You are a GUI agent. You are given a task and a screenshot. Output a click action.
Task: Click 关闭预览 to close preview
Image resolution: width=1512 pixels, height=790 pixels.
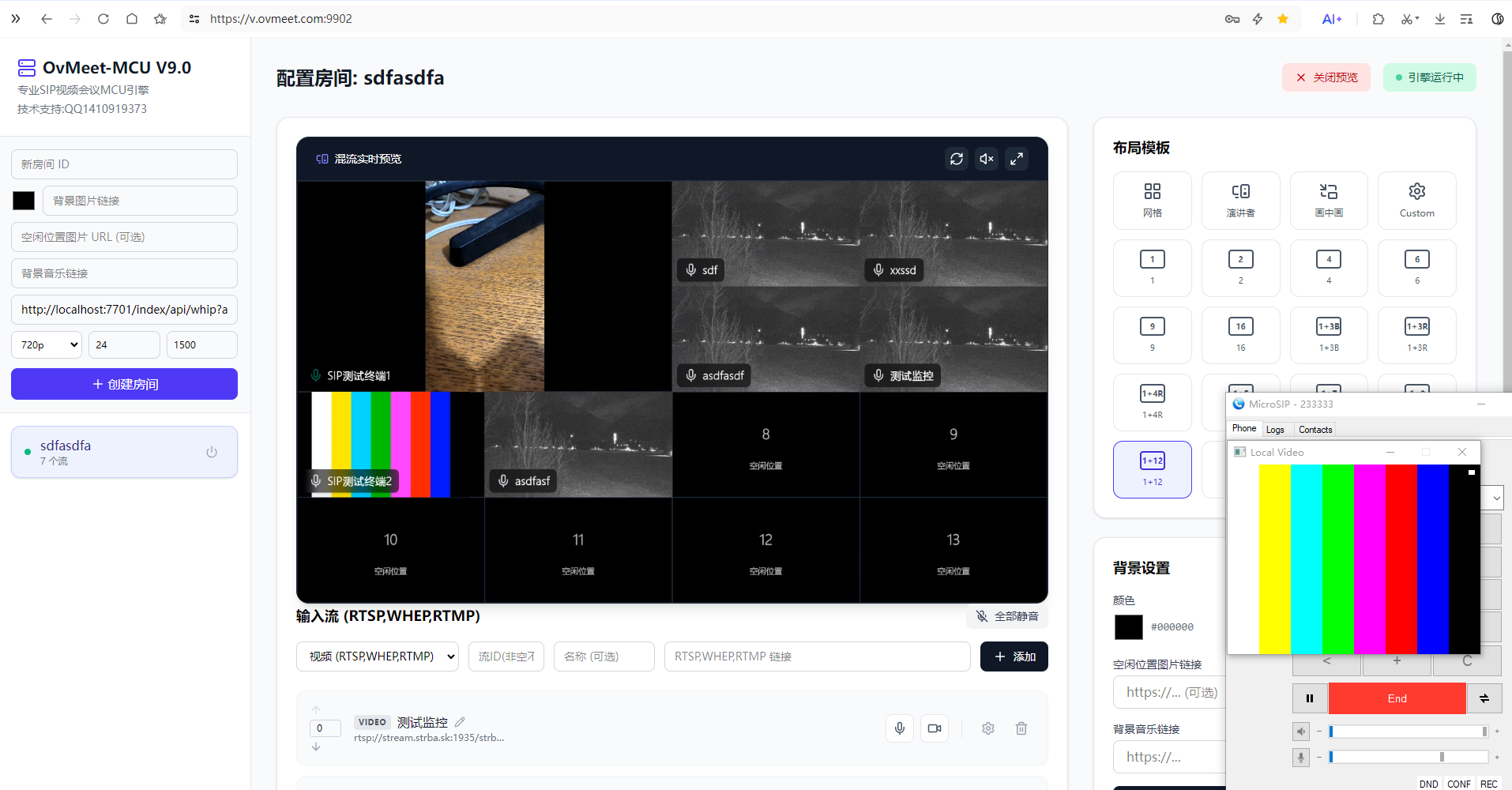click(1327, 77)
